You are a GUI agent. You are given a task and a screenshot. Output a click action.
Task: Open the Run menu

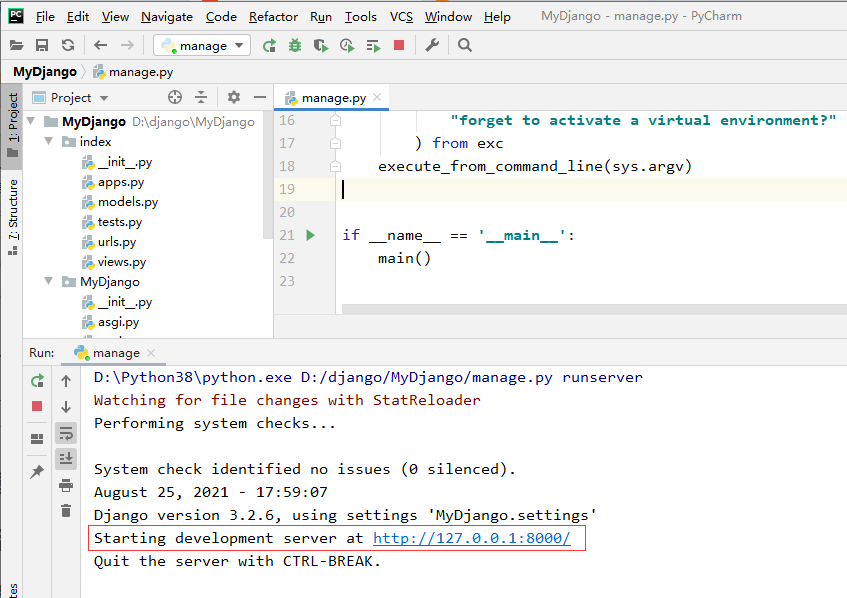(321, 17)
